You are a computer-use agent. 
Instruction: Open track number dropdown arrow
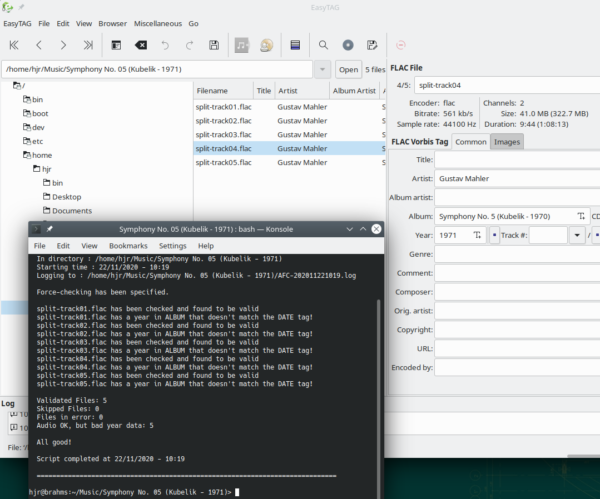pos(577,235)
